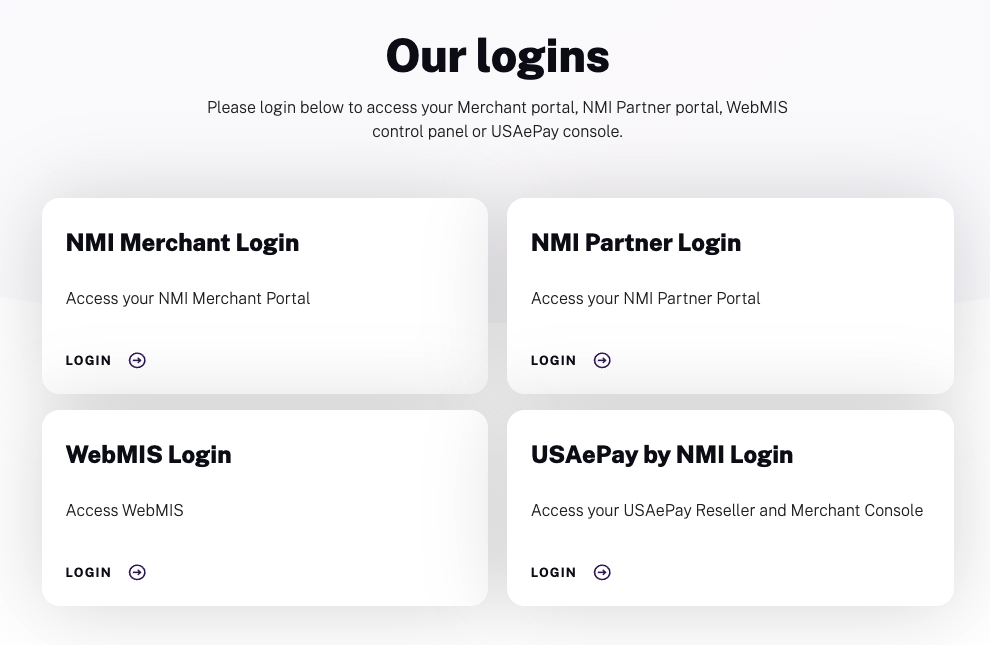The image size is (990, 645).
Task: Click the circled arrow in the USAePay card
Action: pyautogui.click(x=602, y=572)
